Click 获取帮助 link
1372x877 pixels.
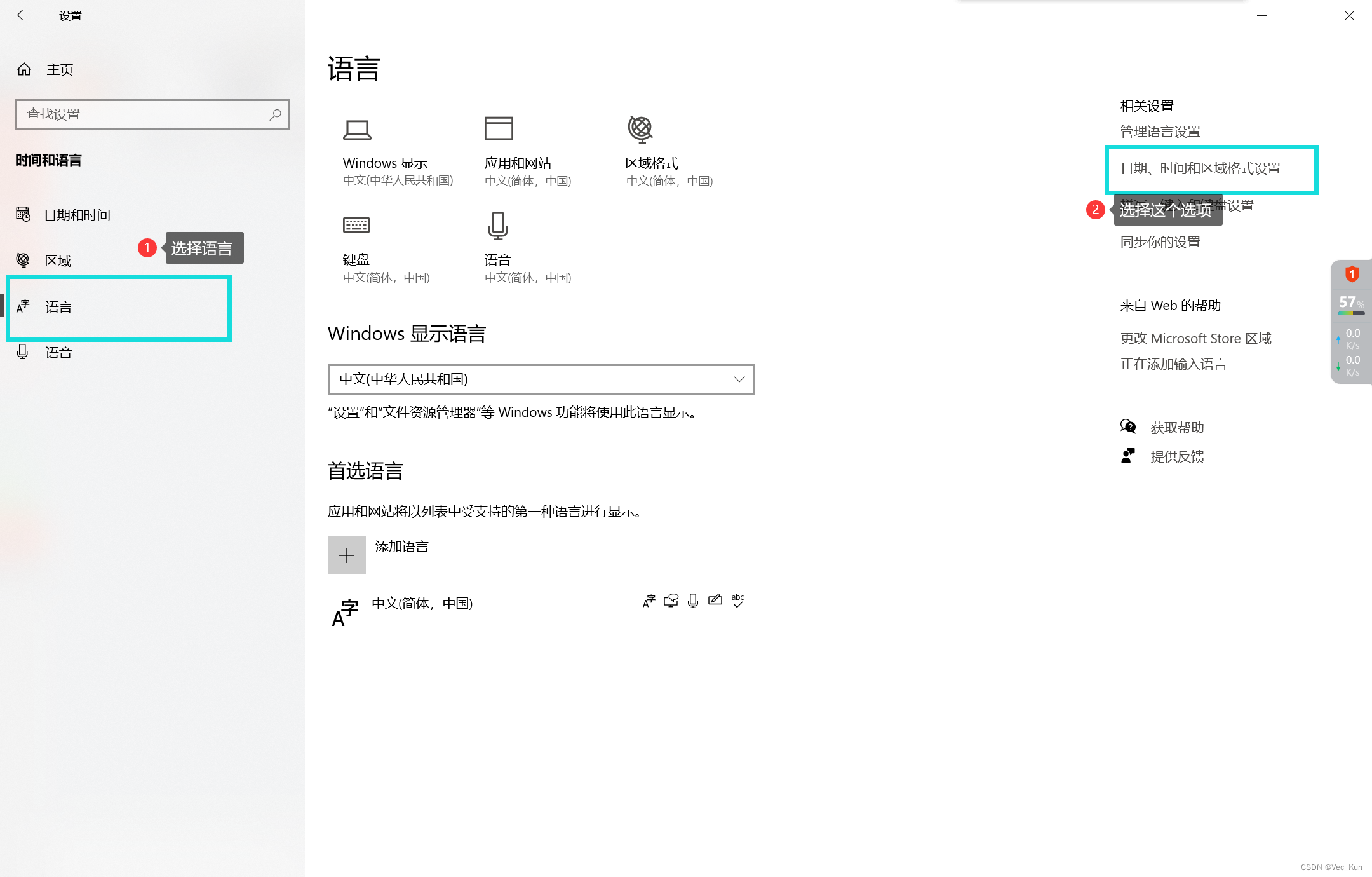click(x=1177, y=428)
